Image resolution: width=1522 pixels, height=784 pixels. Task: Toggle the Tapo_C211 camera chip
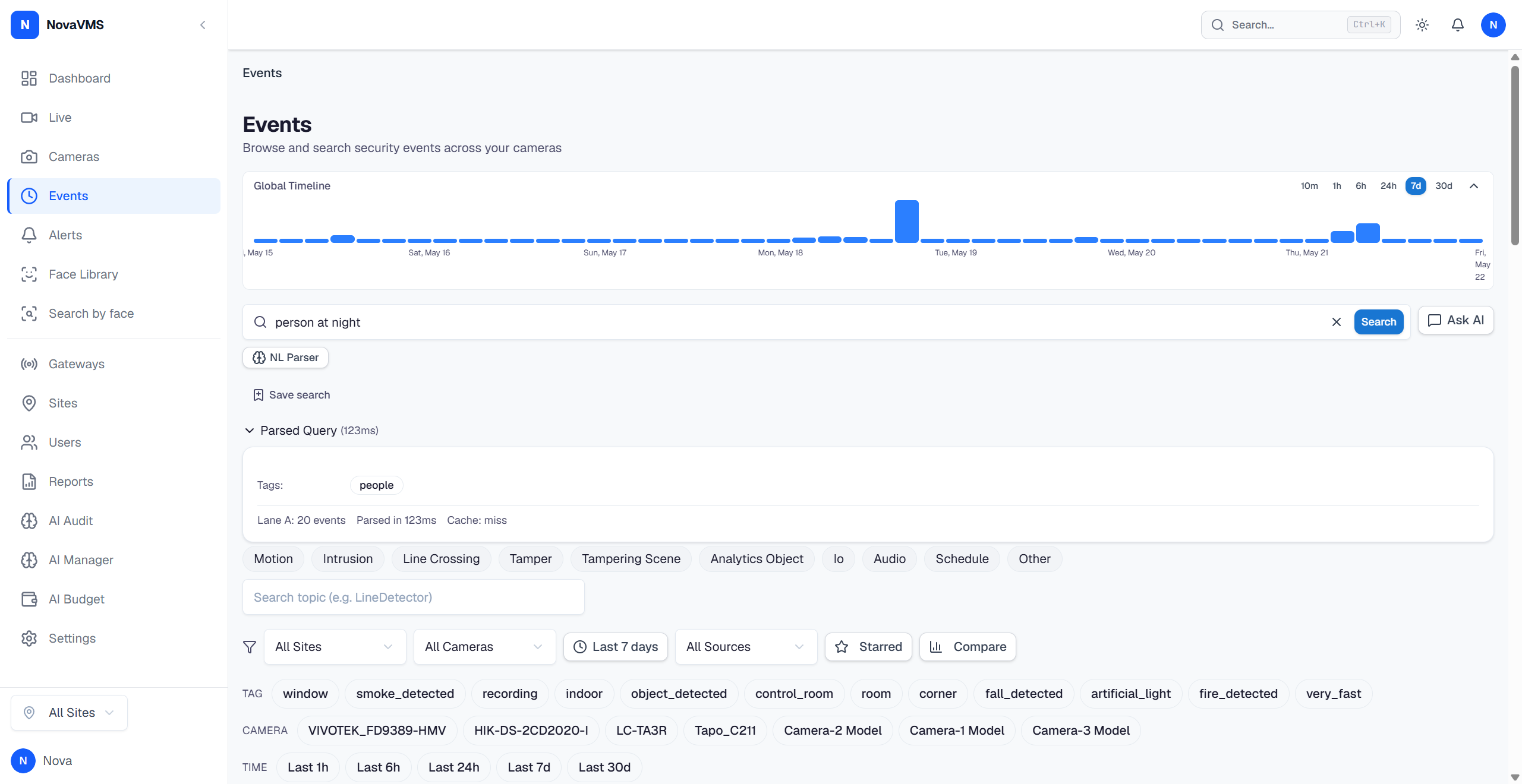point(725,731)
